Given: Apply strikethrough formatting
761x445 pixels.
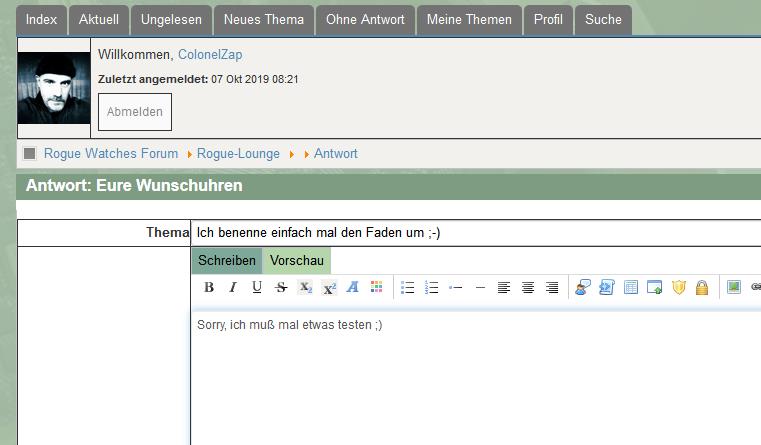Looking at the screenshot, I should tap(281, 288).
